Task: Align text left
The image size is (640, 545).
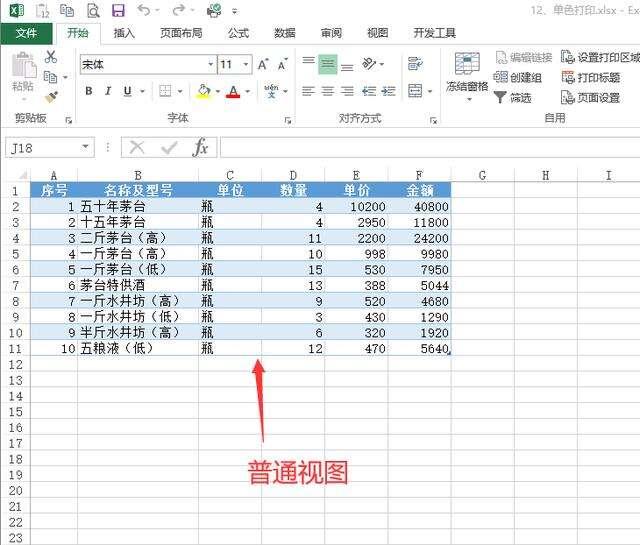Action: tap(309, 91)
